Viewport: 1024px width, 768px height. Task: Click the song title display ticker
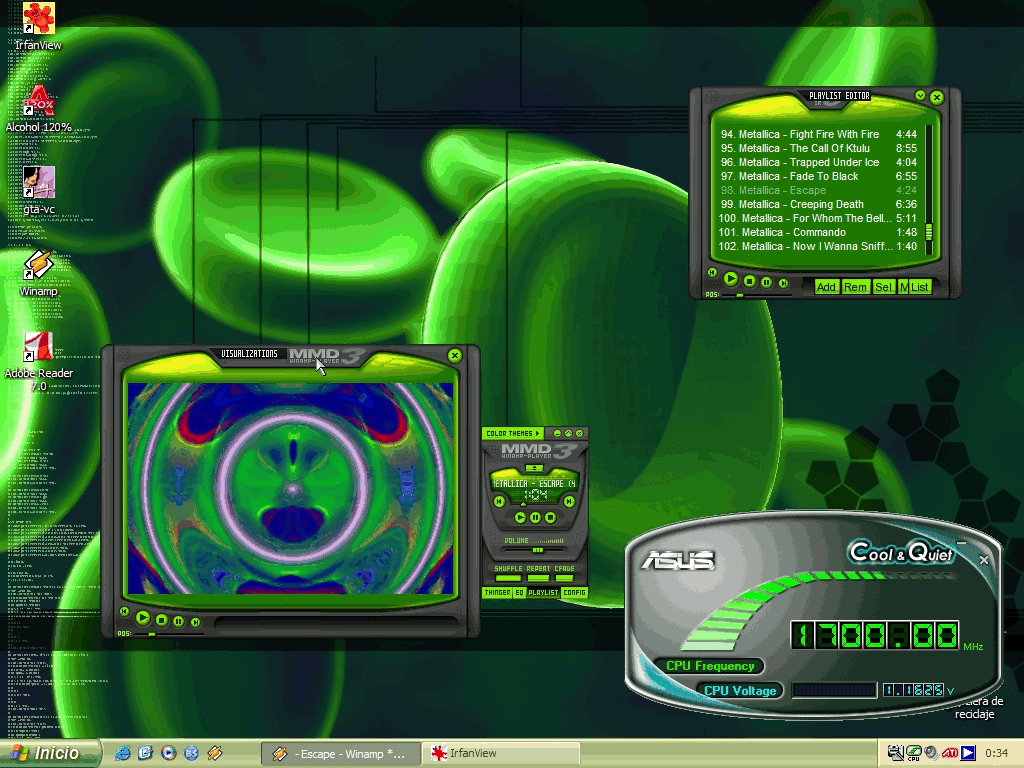tap(534, 483)
